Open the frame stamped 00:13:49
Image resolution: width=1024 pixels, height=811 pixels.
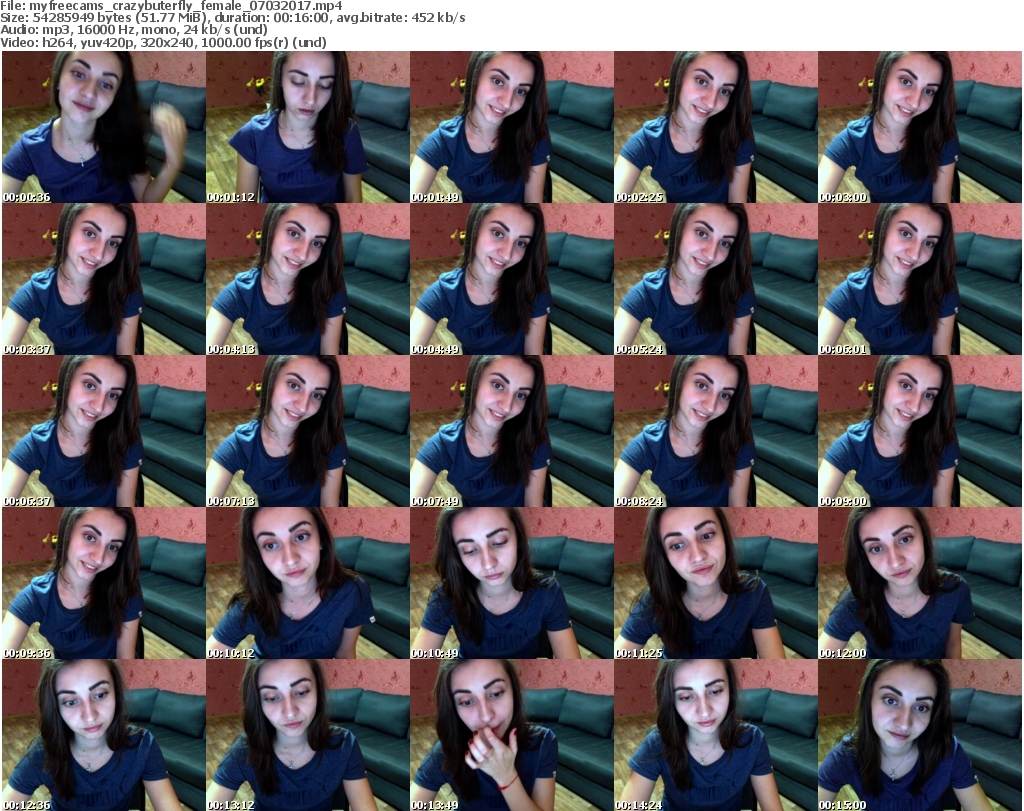pos(511,735)
